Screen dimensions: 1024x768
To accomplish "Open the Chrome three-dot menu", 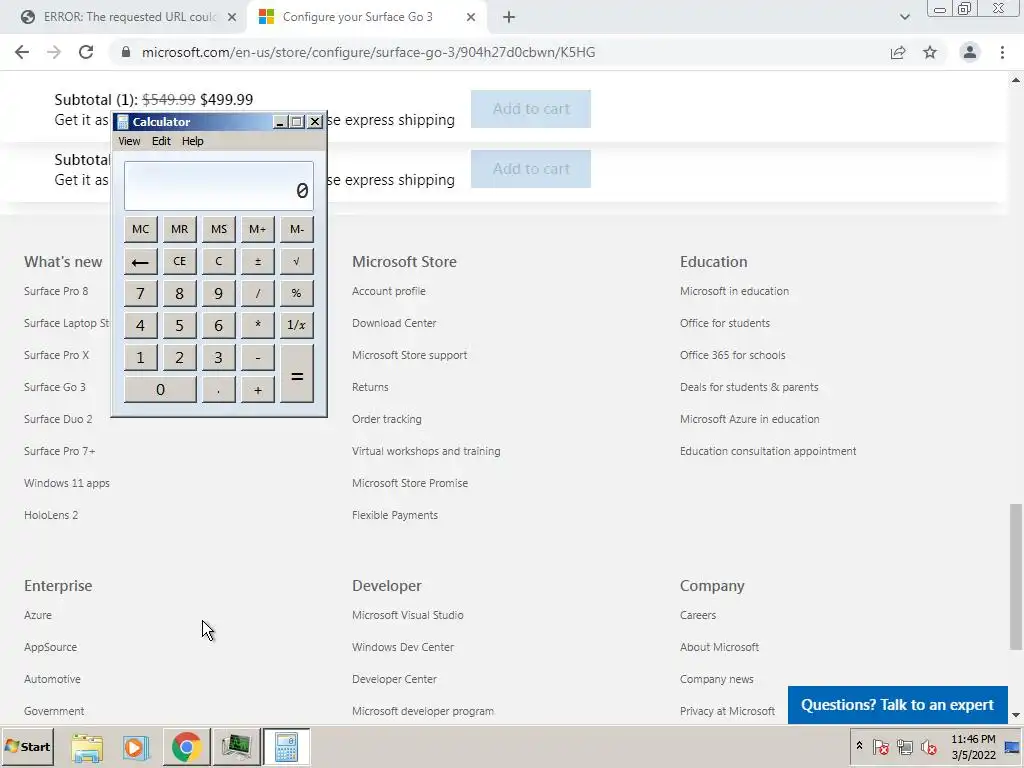I will (x=1002, y=52).
